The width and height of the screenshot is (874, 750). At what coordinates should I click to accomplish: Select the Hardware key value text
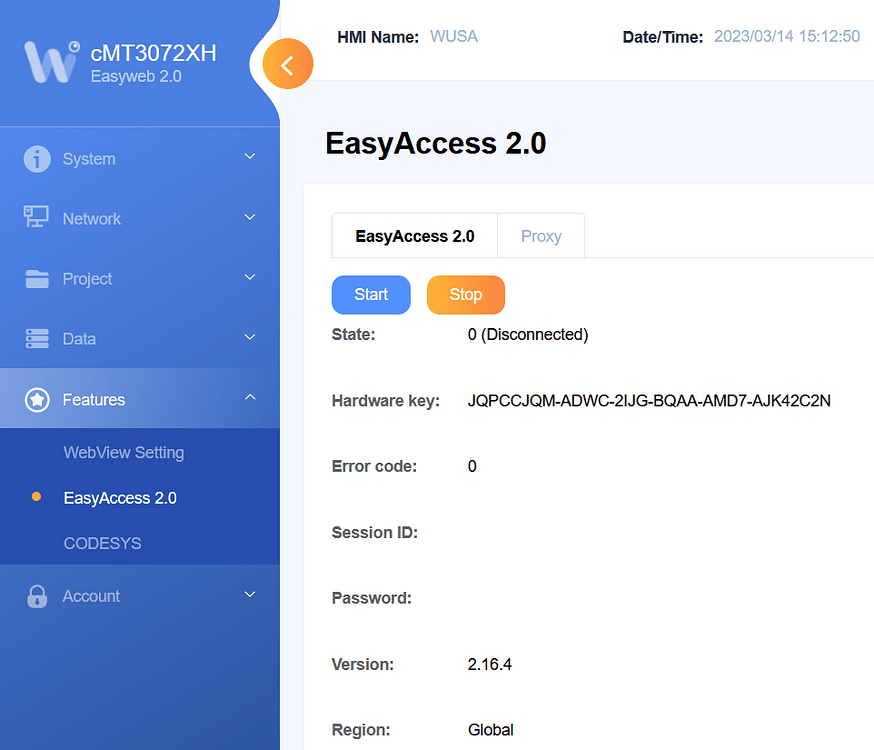[x=650, y=401]
